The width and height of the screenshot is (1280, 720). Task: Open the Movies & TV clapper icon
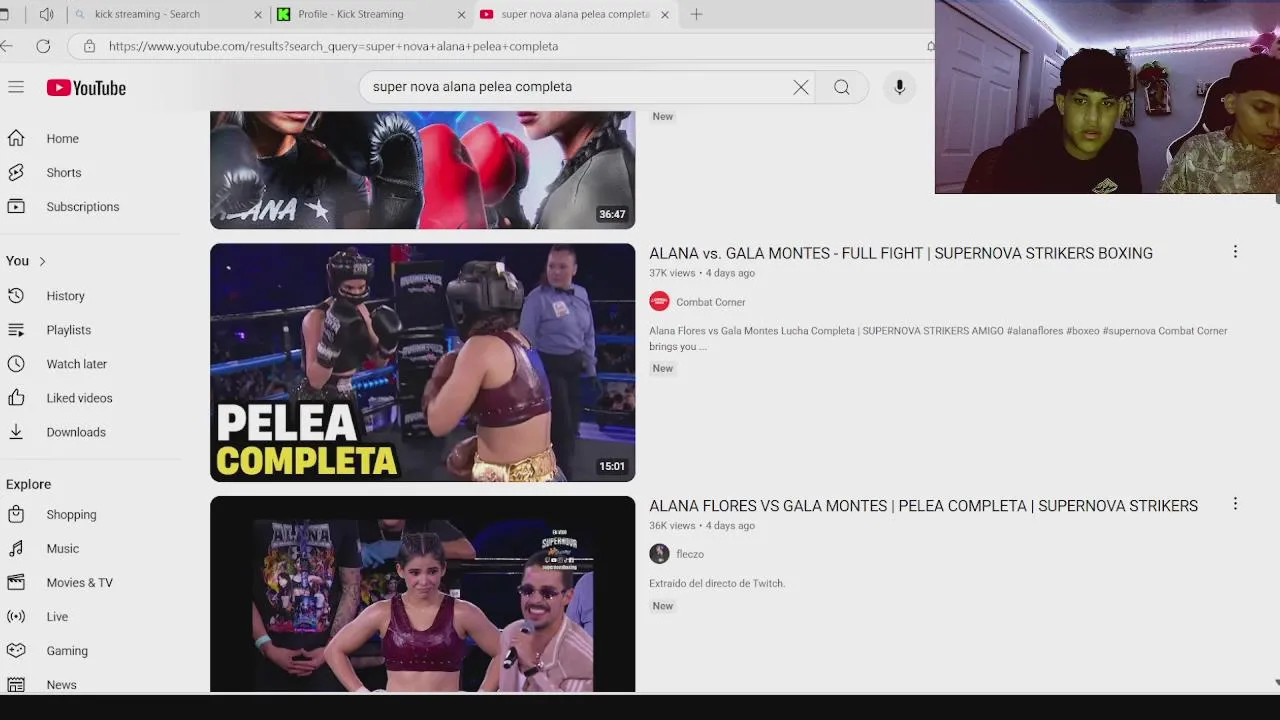16,582
